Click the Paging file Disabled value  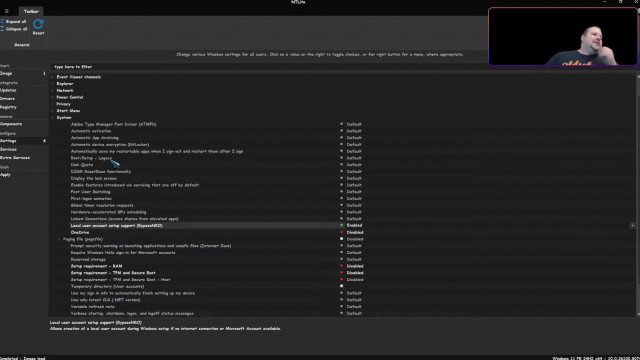[x=355, y=239]
